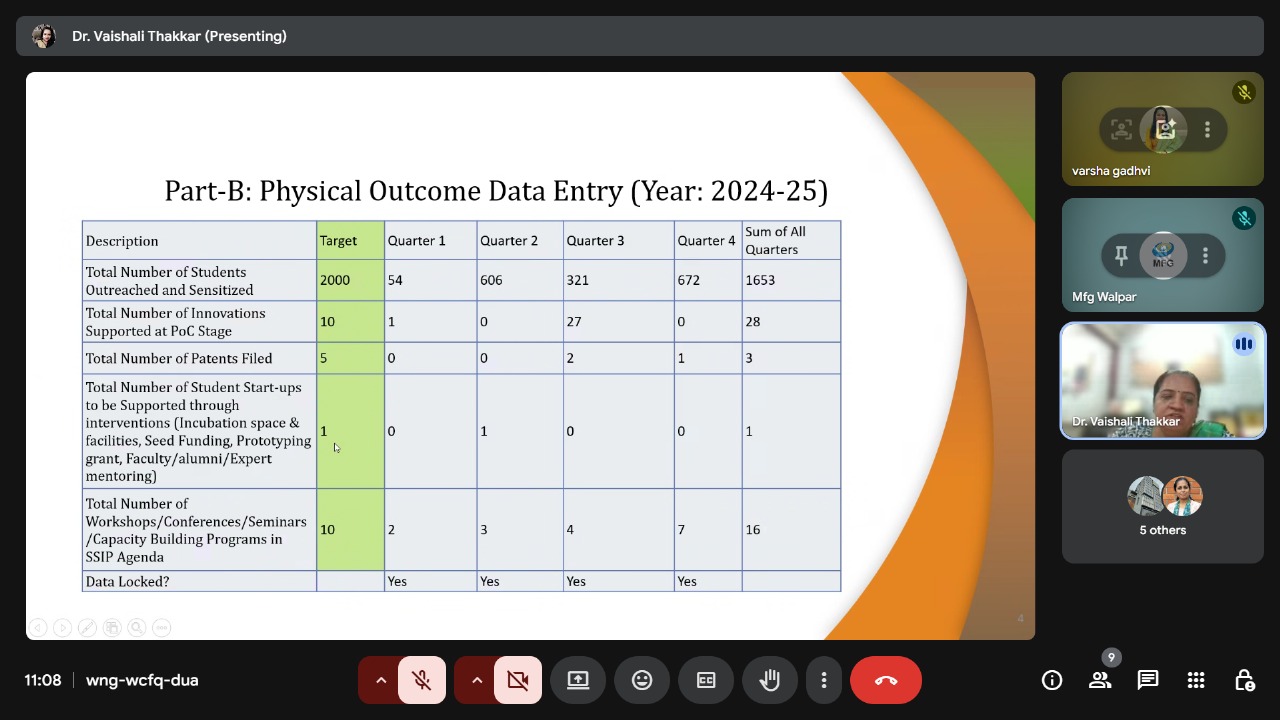Raise your hand in the meeting
Image resolution: width=1280 pixels, height=720 pixels.
click(769, 680)
